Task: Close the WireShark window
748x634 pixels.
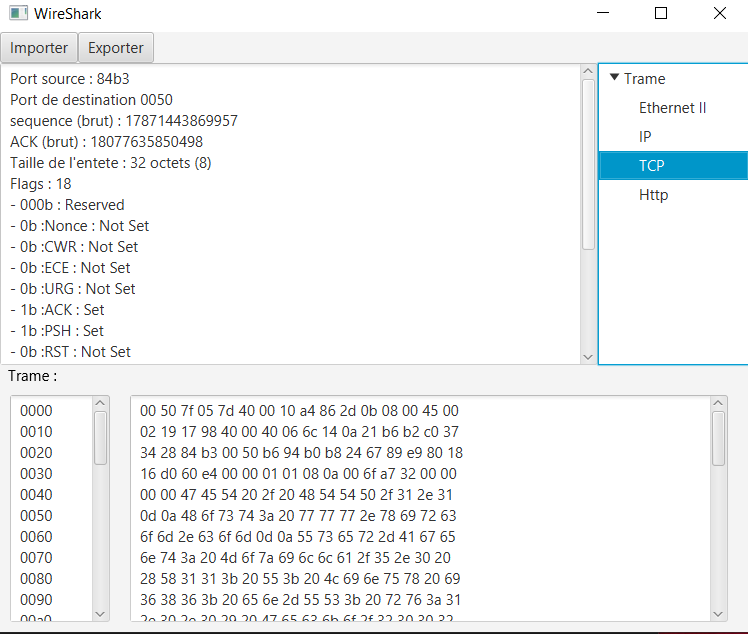Action: click(720, 13)
